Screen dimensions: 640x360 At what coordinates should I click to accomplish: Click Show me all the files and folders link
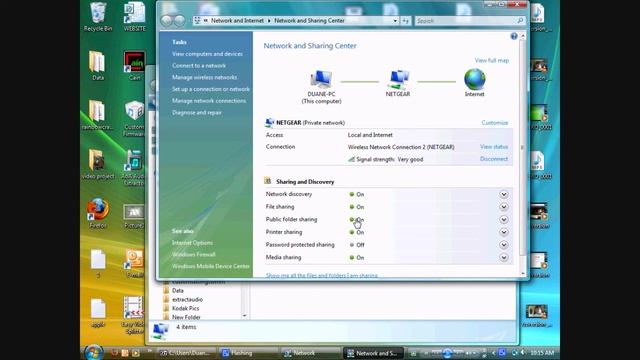(322, 276)
